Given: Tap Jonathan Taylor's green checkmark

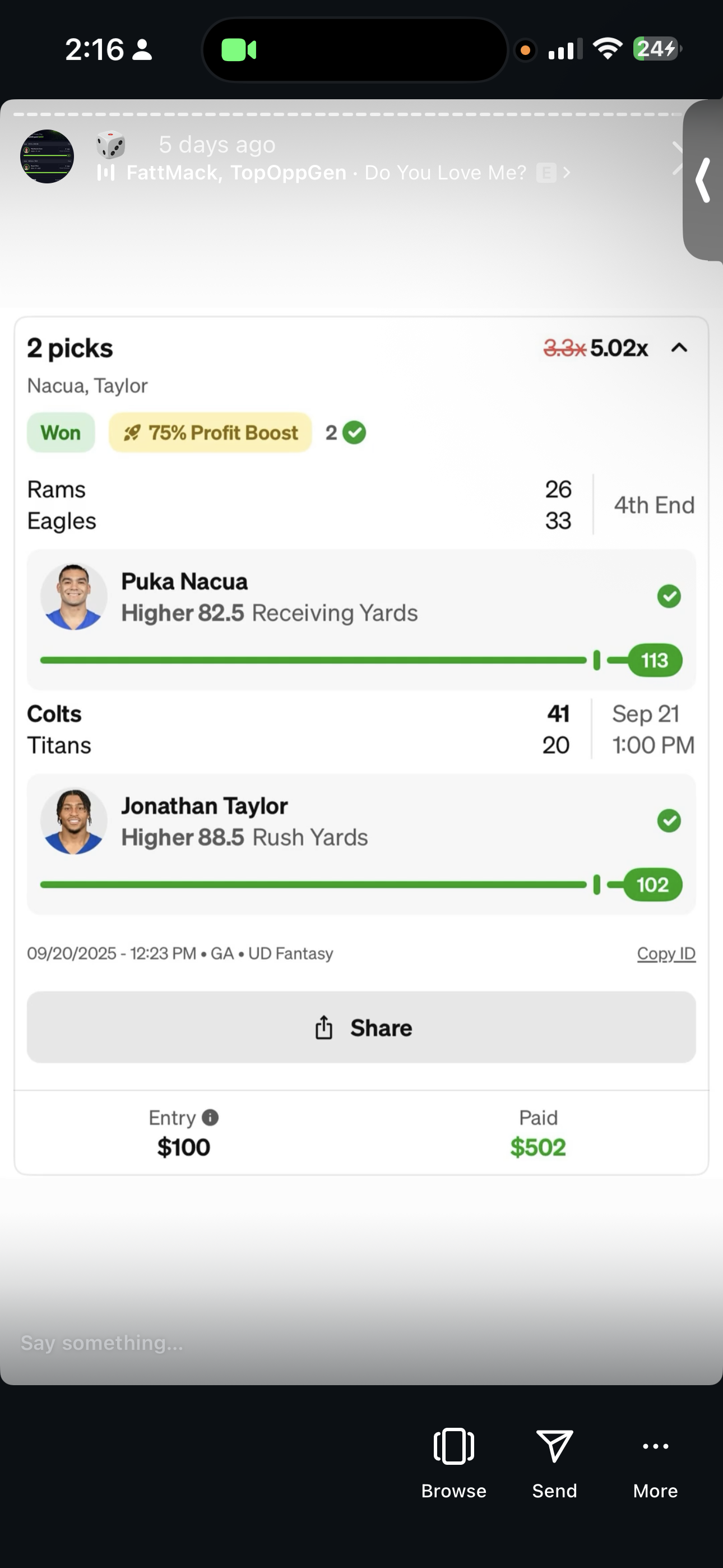Looking at the screenshot, I should tap(669, 820).
